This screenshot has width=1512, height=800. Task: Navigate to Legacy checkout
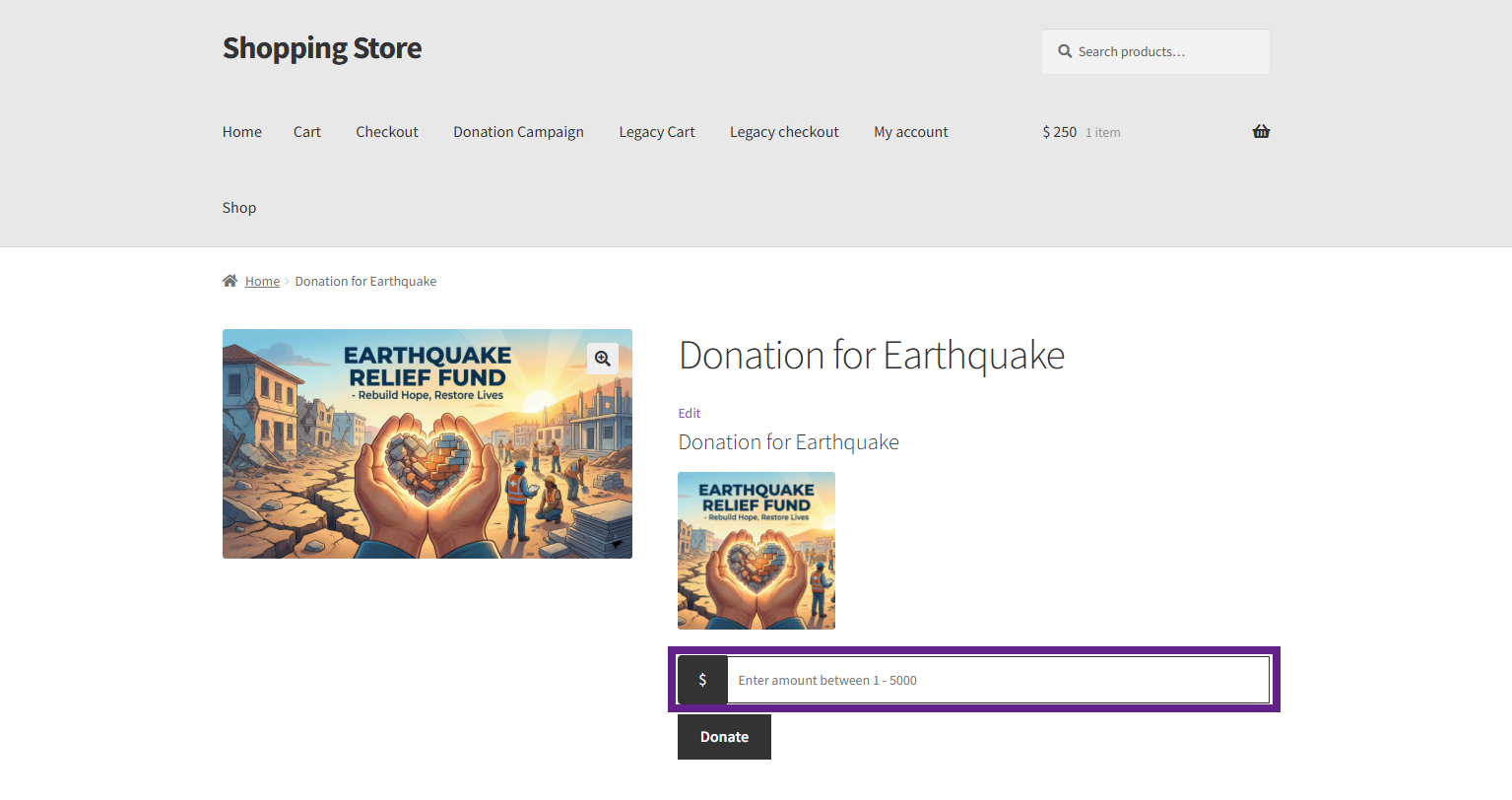[x=784, y=132]
